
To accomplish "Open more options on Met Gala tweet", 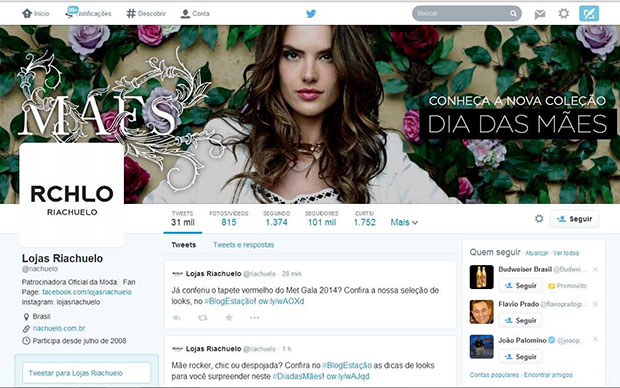I will tap(254, 318).
